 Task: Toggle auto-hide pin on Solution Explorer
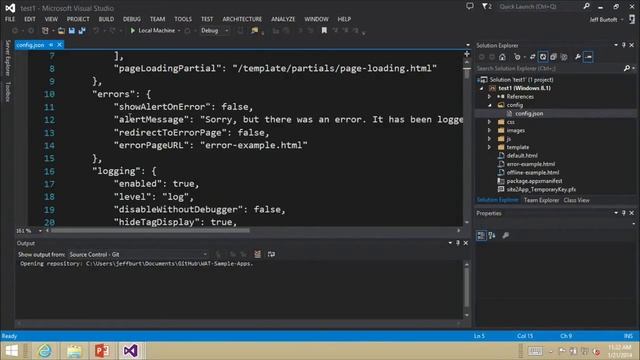pos(624,45)
